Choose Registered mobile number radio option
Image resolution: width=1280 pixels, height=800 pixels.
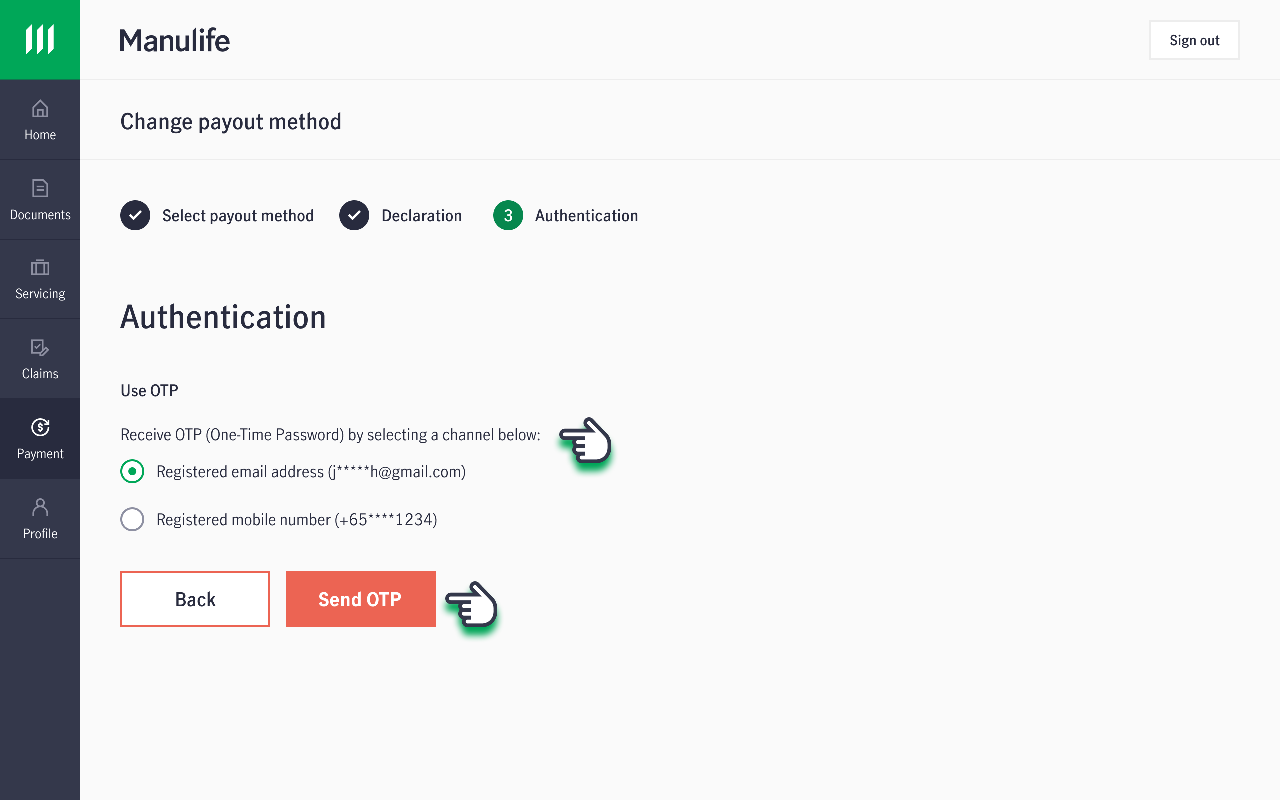(x=132, y=519)
